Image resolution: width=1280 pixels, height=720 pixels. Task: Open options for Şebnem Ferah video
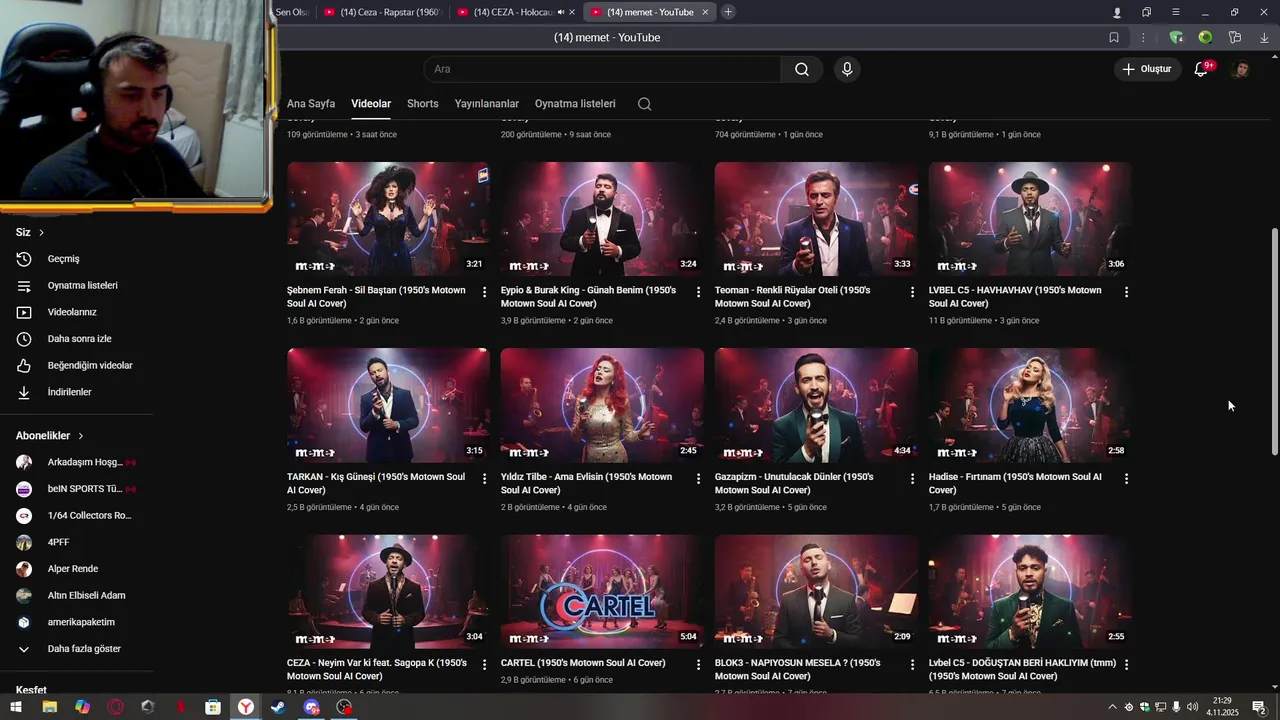(x=484, y=292)
